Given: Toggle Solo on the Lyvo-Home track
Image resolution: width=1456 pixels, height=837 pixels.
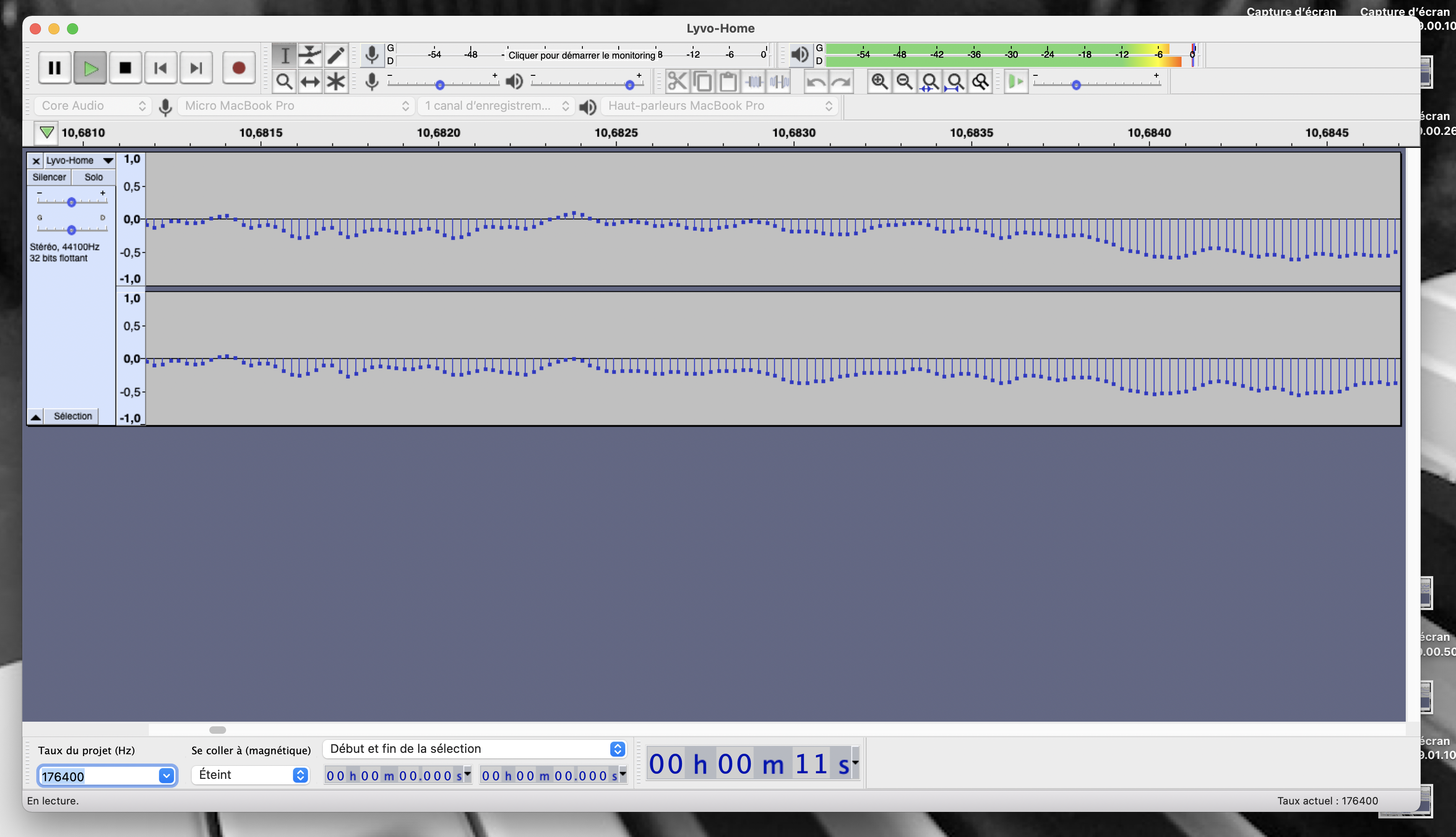Looking at the screenshot, I should (x=94, y=177).
